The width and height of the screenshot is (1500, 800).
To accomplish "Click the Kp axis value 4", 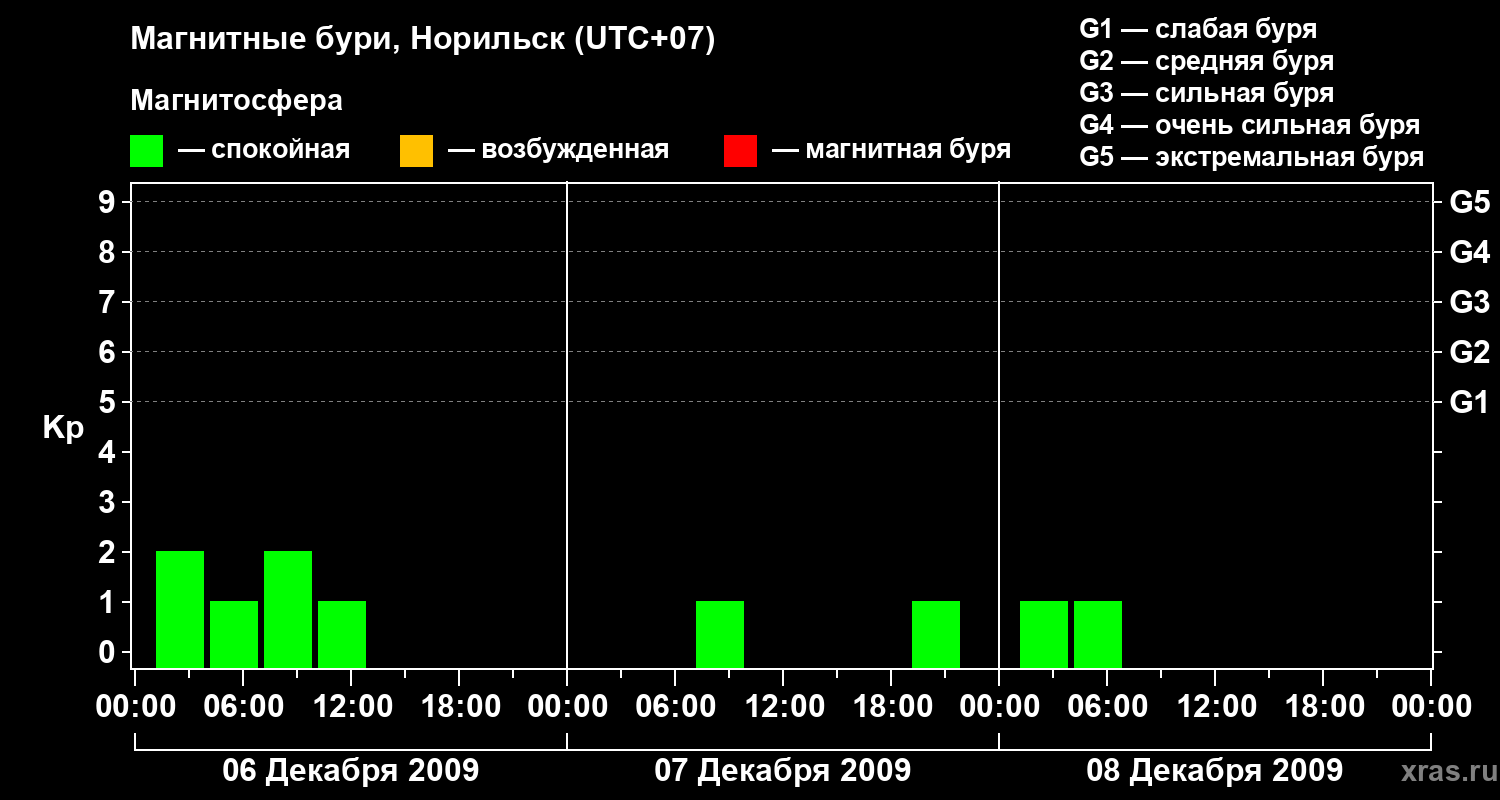I will (109, 452).
